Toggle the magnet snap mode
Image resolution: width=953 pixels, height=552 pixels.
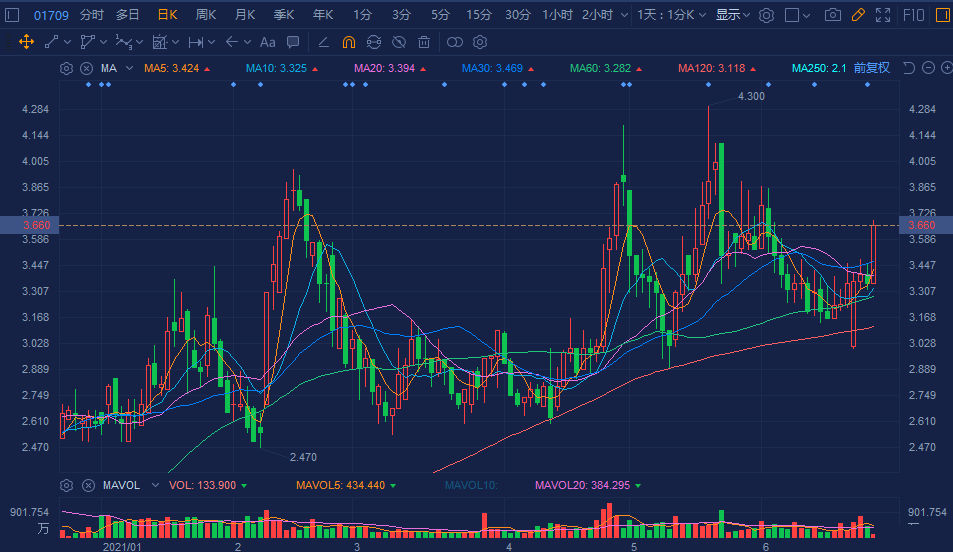[x=349, y=42]
